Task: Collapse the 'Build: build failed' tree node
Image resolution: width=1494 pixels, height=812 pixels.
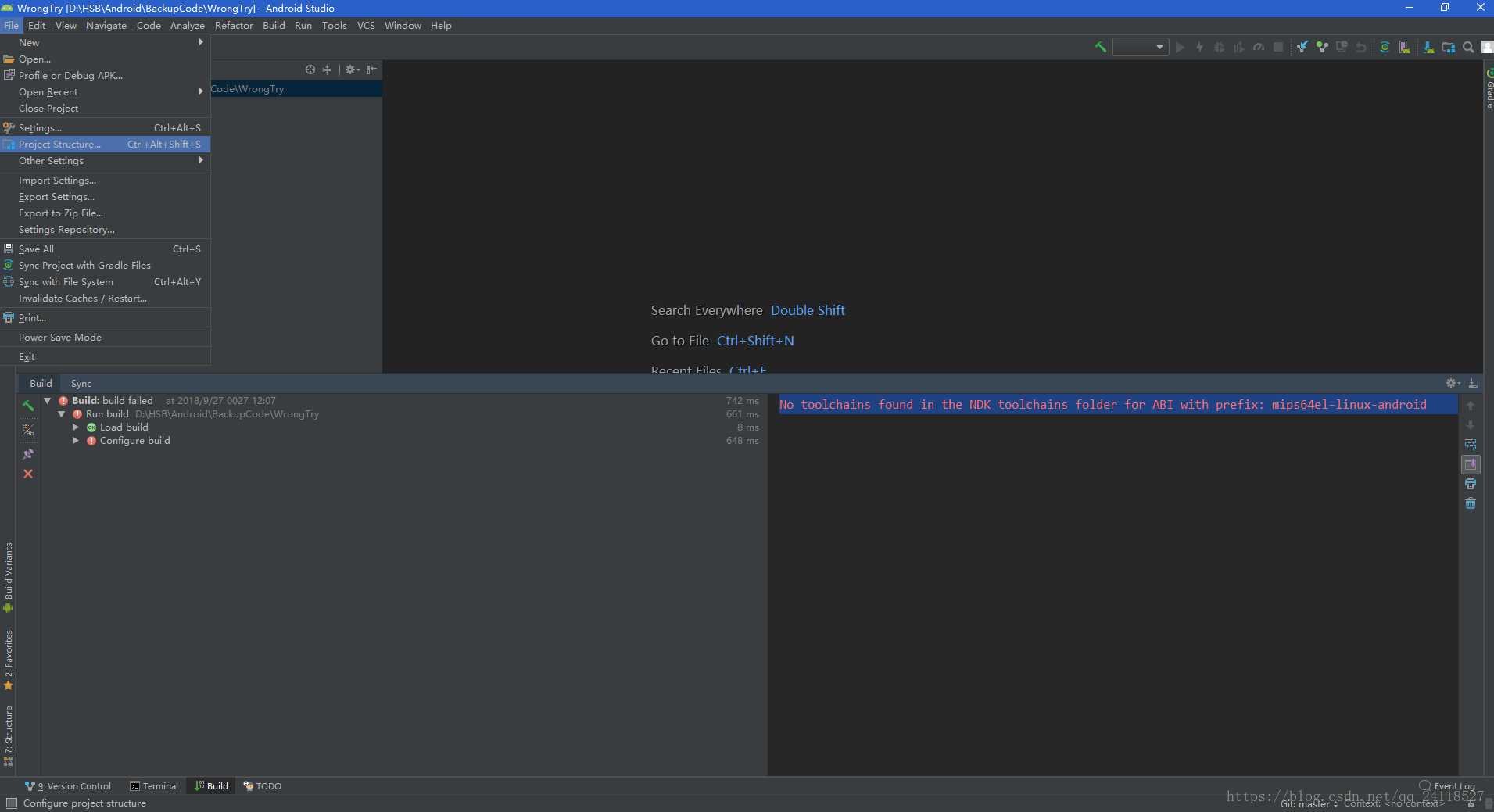Action: point(48,401)
